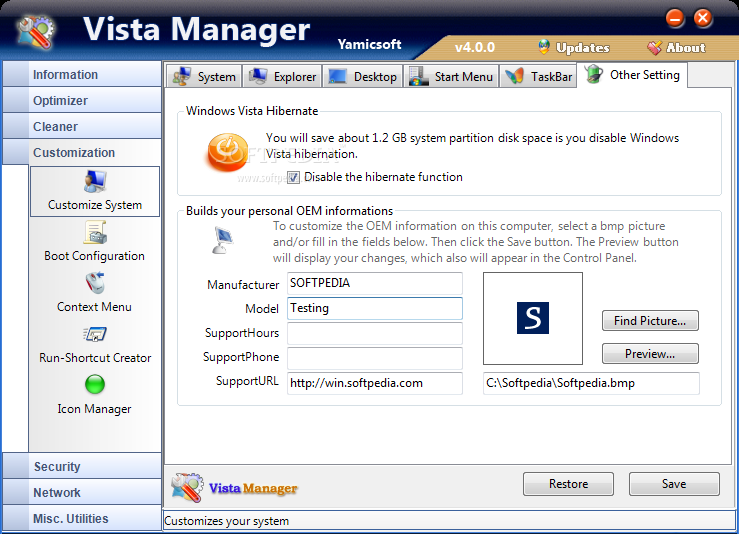Click the empty SupportHours field
Image resolution: width=739 pixels, height=534 pixels.
point(375,333)
